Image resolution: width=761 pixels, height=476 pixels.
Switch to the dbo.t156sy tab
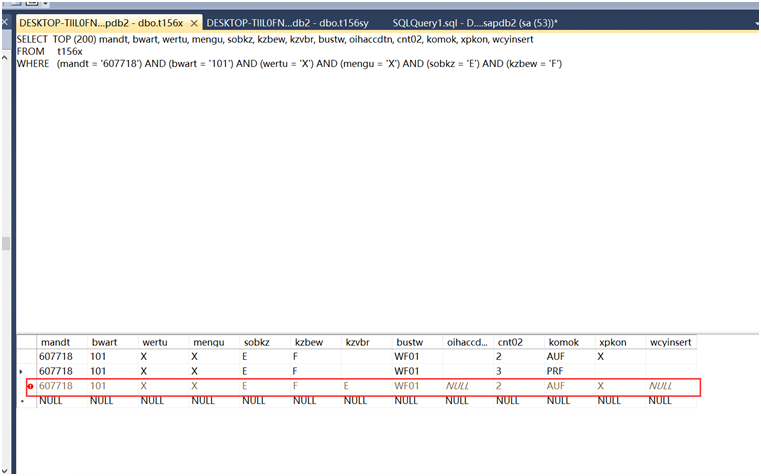coord(287,23)
